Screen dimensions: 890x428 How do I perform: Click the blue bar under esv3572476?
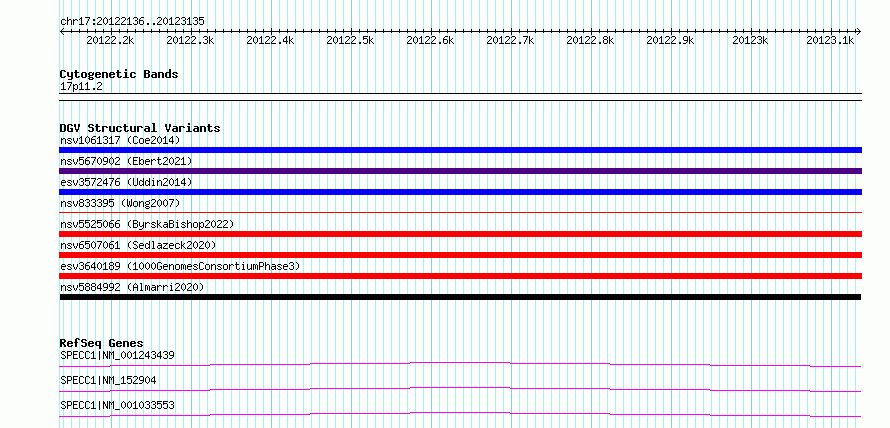click(460, 192)
